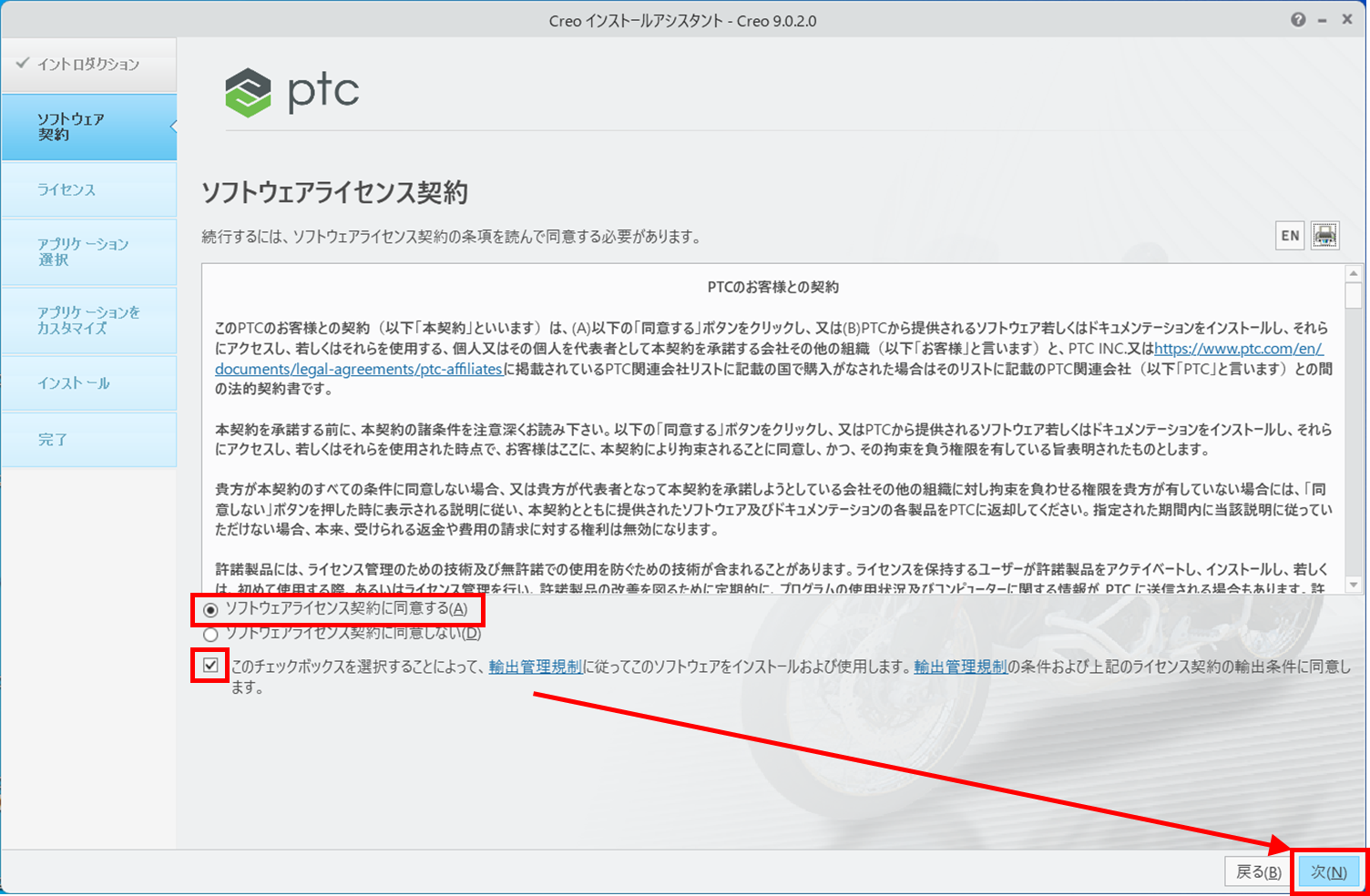Switch license language with EN button
The width and height of the screenshot is (1370, 896).
point(1290,236)
